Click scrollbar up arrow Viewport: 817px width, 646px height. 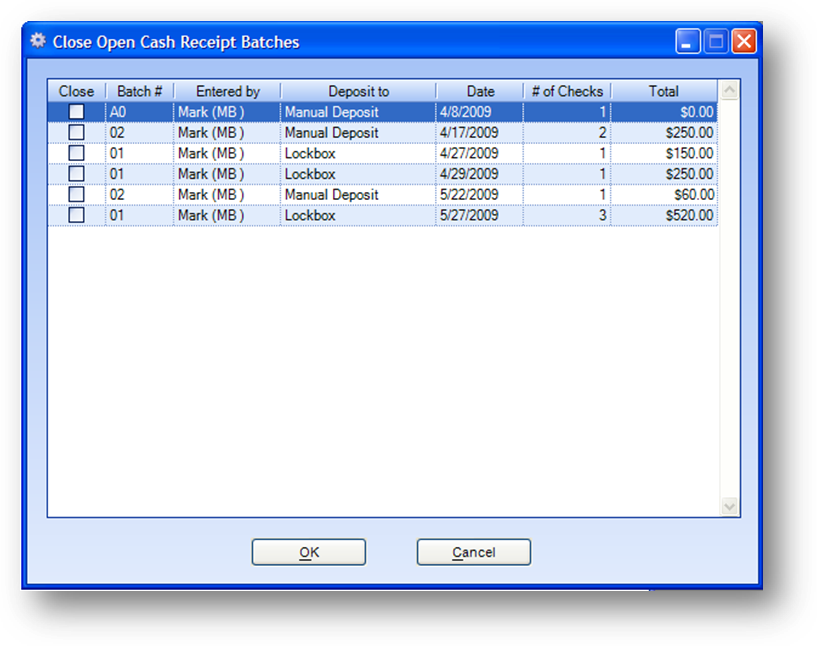tap(729, 90)
